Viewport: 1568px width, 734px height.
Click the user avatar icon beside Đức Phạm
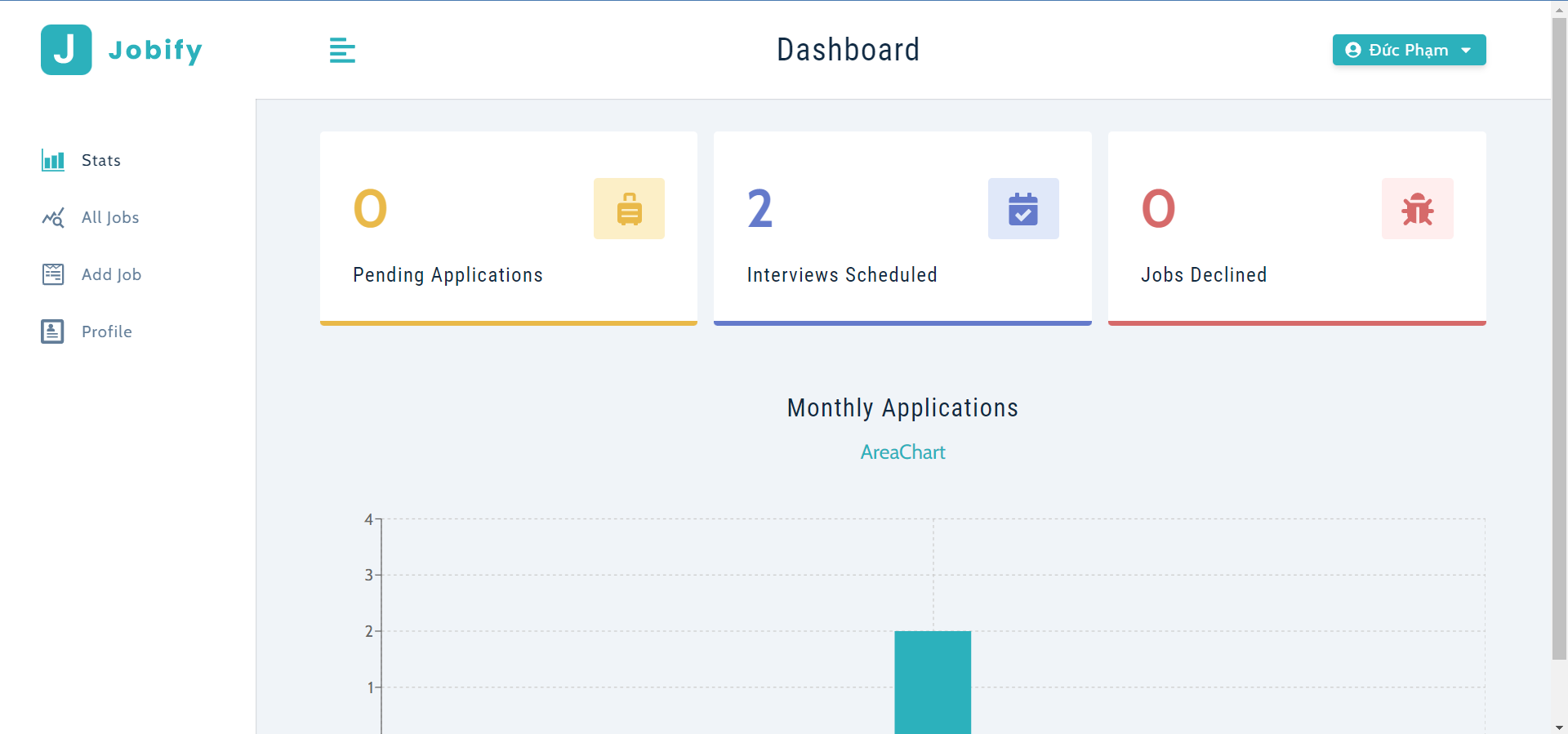(x=1353, y=50)
